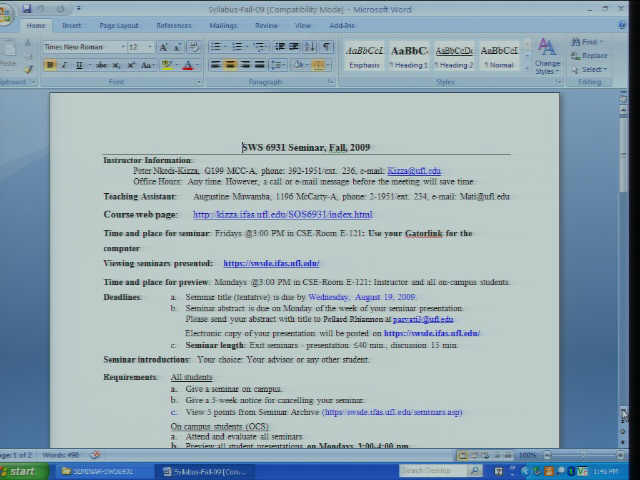This screenshot has height=480, width=640.
Task: Click Shrink Font icon
Action: click(x=177, y=47)
